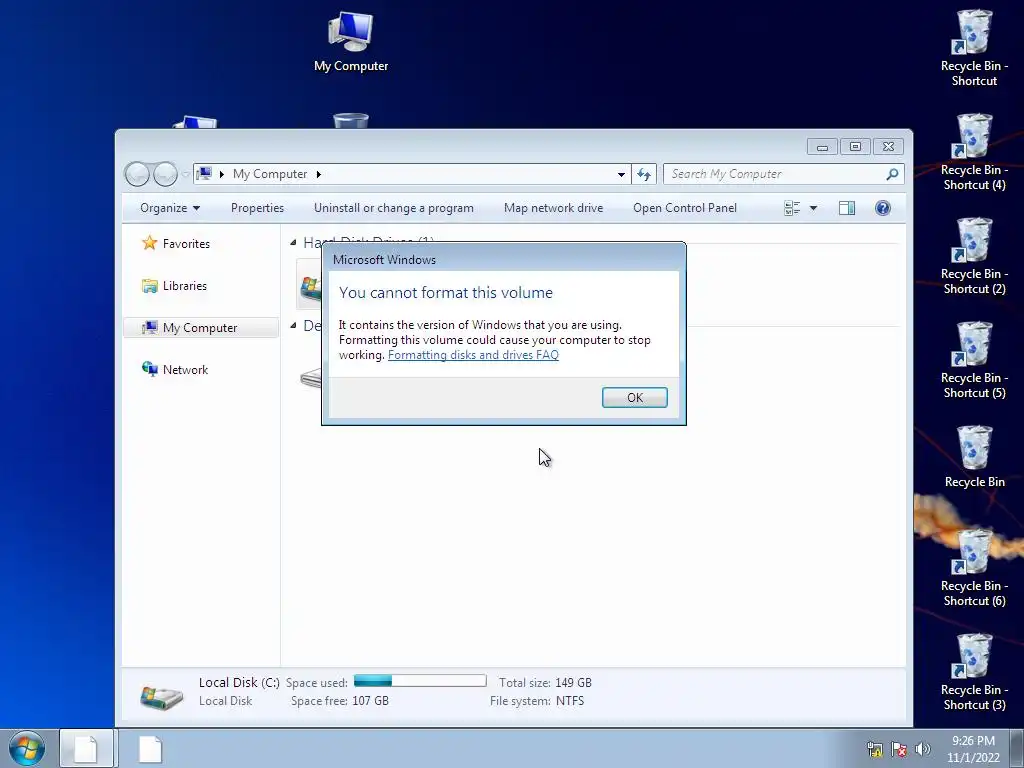Click the 149 GB total size value

click(x=573, y=682)
